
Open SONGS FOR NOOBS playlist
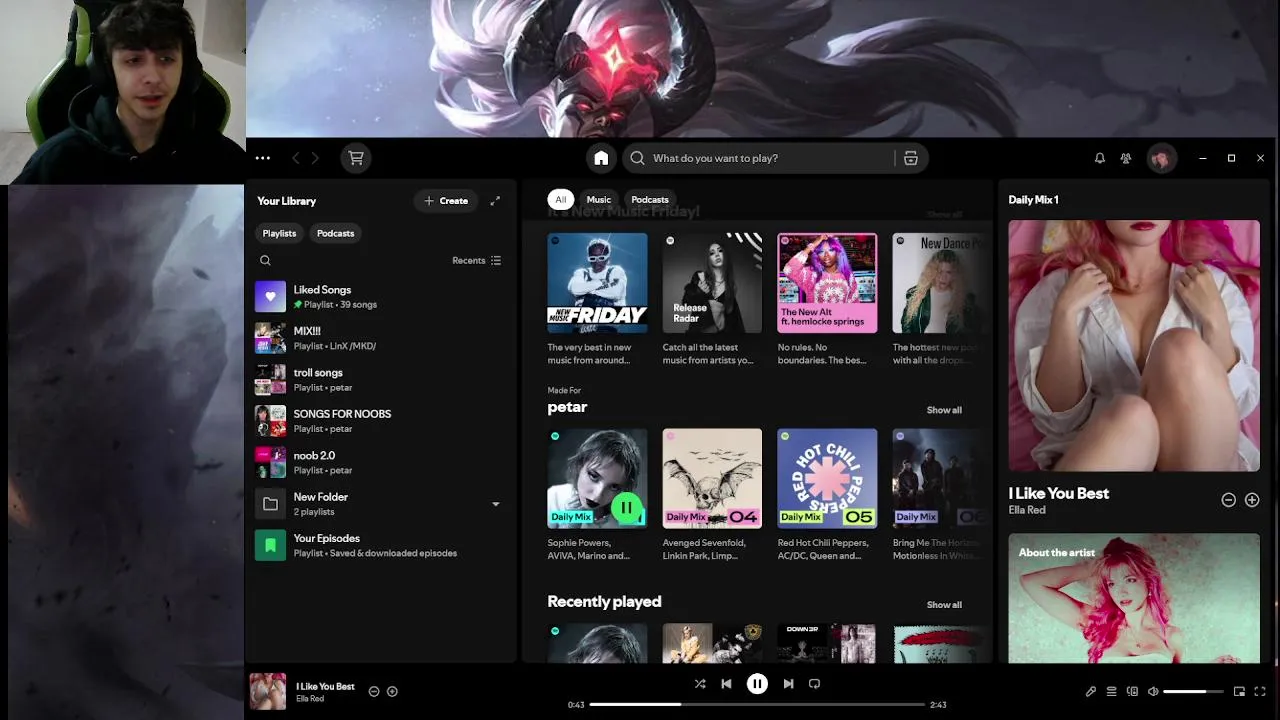point(380,421)
